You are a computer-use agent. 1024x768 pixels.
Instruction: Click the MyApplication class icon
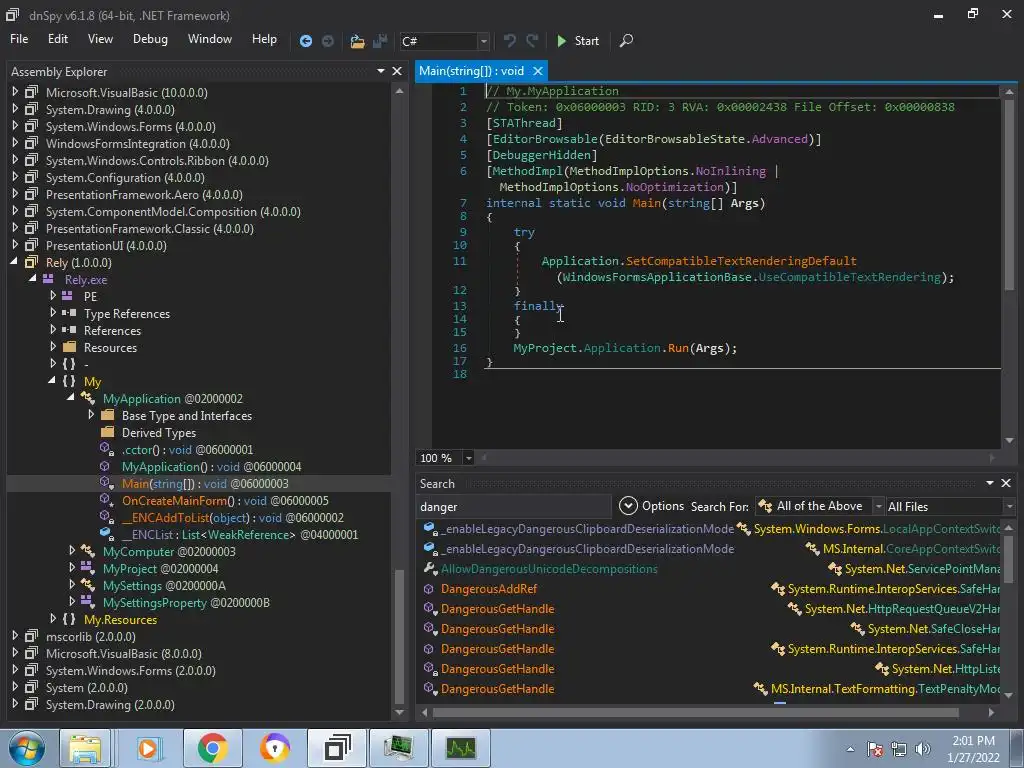[88, 398]
